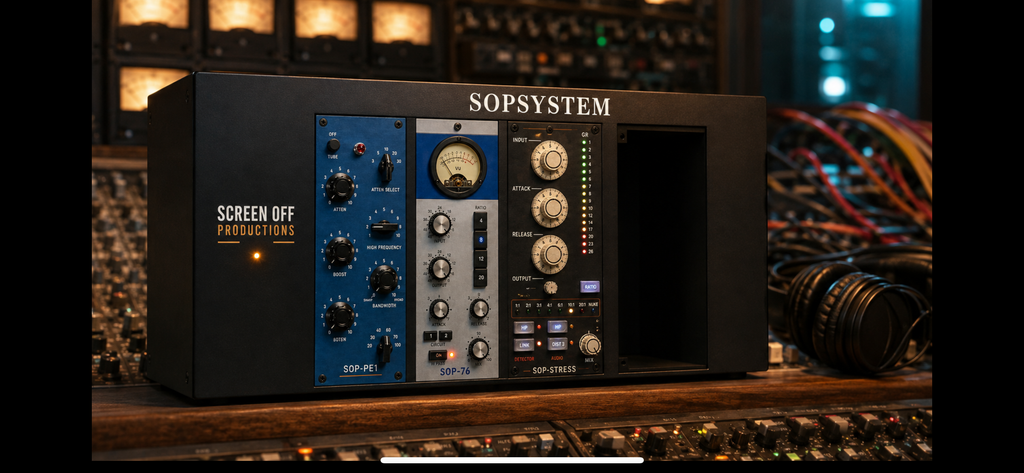
Task: Click the VU meter on SOP-76
Action: point(457,167)
